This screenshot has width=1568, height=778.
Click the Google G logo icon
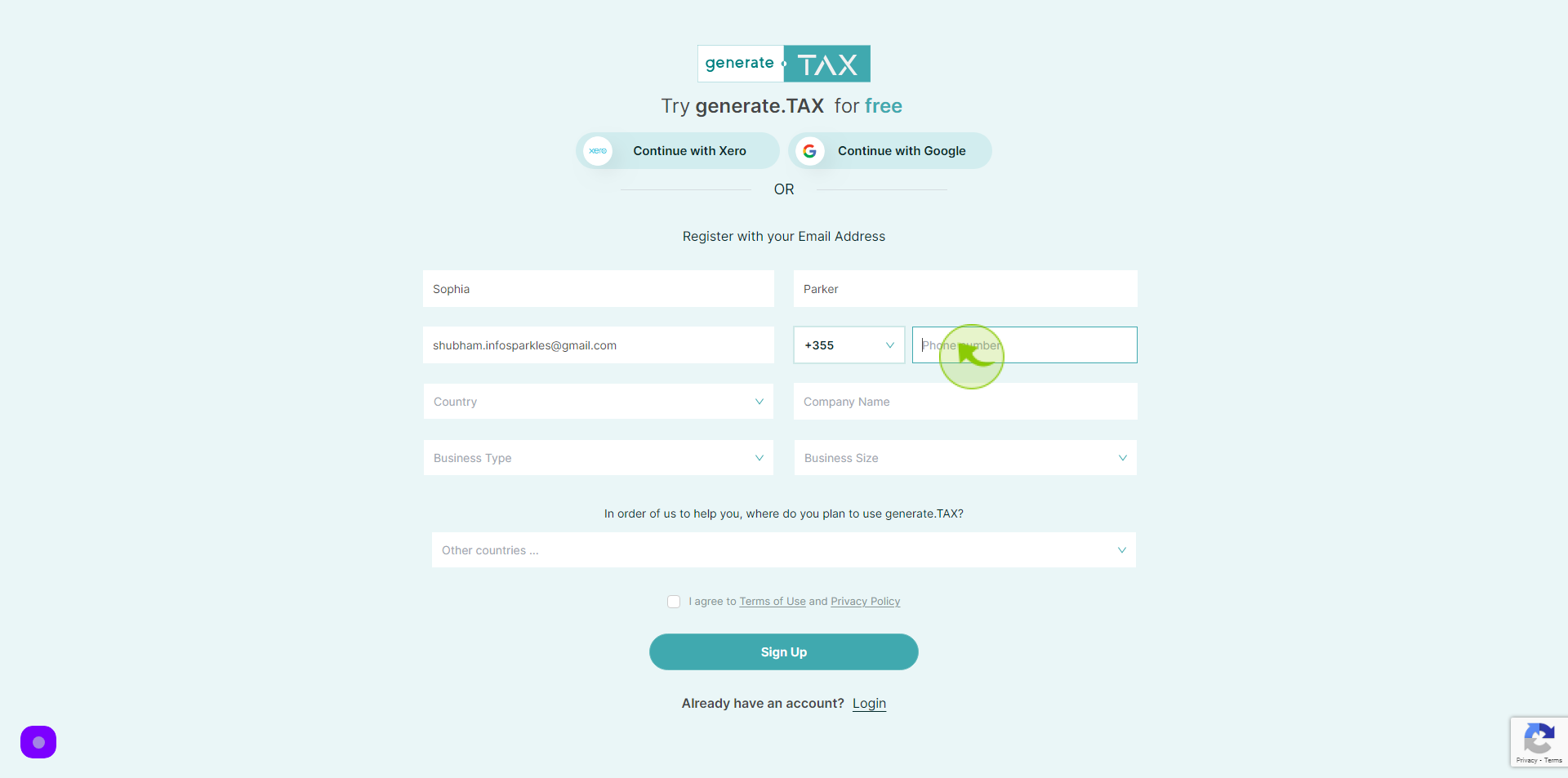(809, 151)
